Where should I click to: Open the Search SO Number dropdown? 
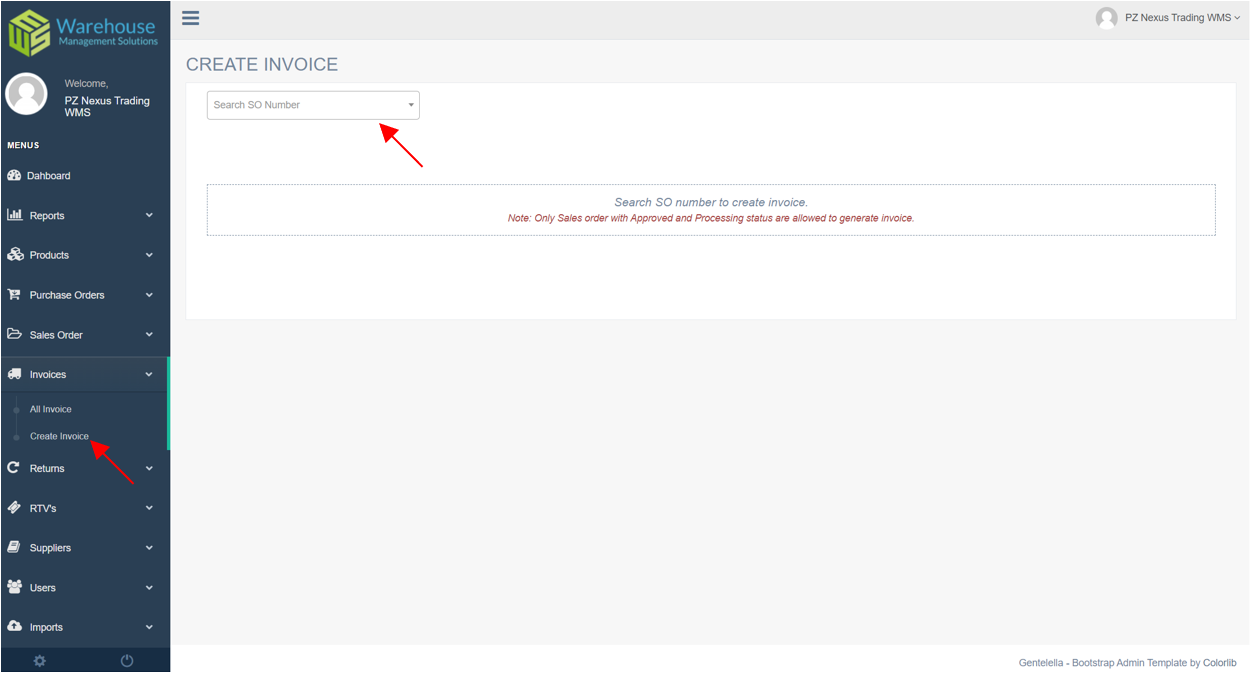(x=311, y=104)
